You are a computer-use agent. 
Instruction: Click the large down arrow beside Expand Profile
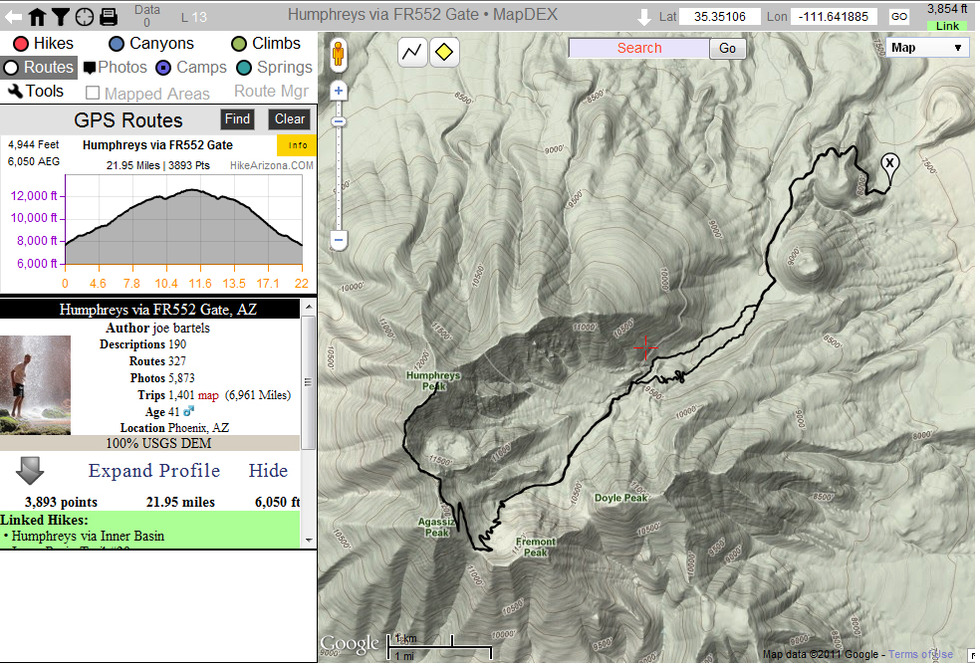[29, 470]
